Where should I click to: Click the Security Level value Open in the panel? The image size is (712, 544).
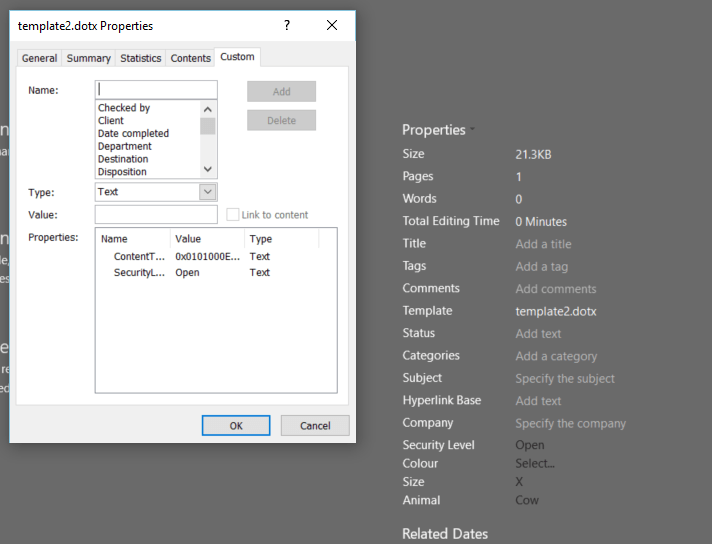point(529,445)
